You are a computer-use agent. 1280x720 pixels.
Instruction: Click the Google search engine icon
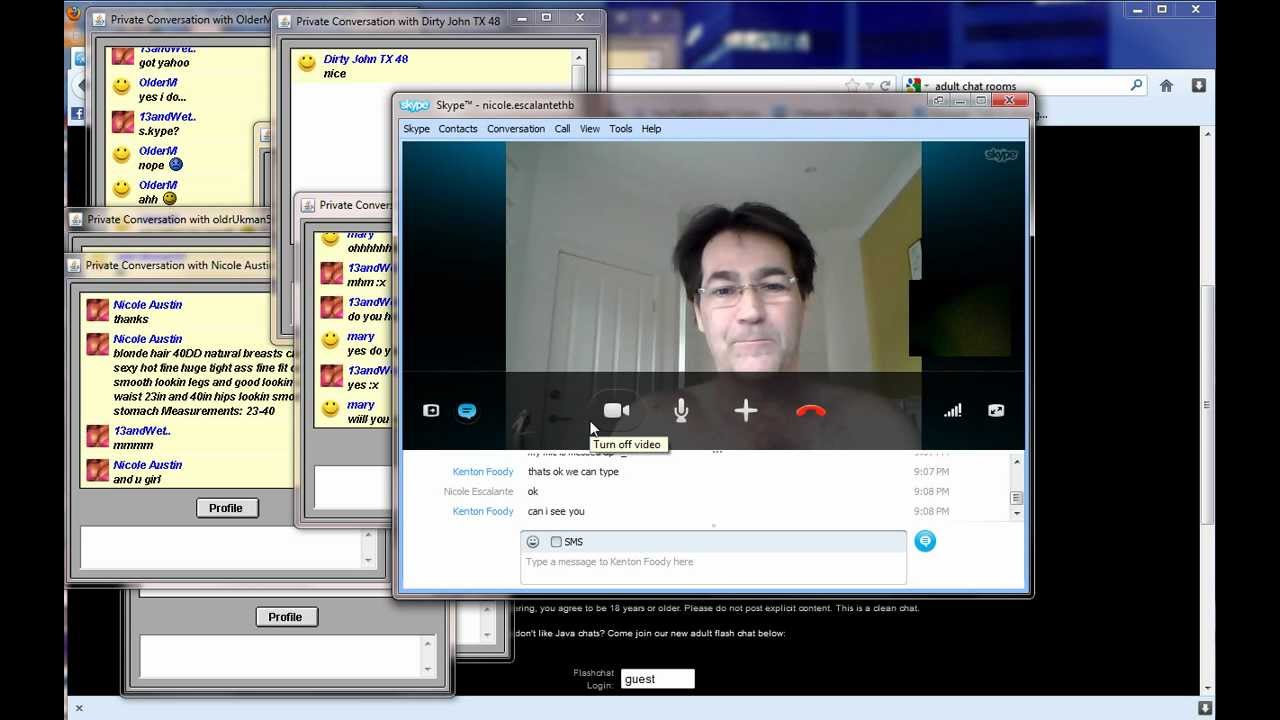tap(913, 86)
